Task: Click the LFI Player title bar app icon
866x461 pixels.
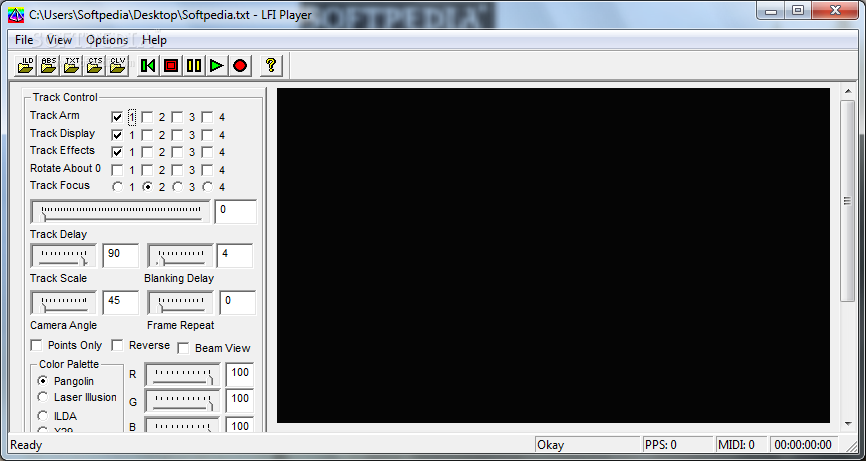Action: [x=15, y=15]
